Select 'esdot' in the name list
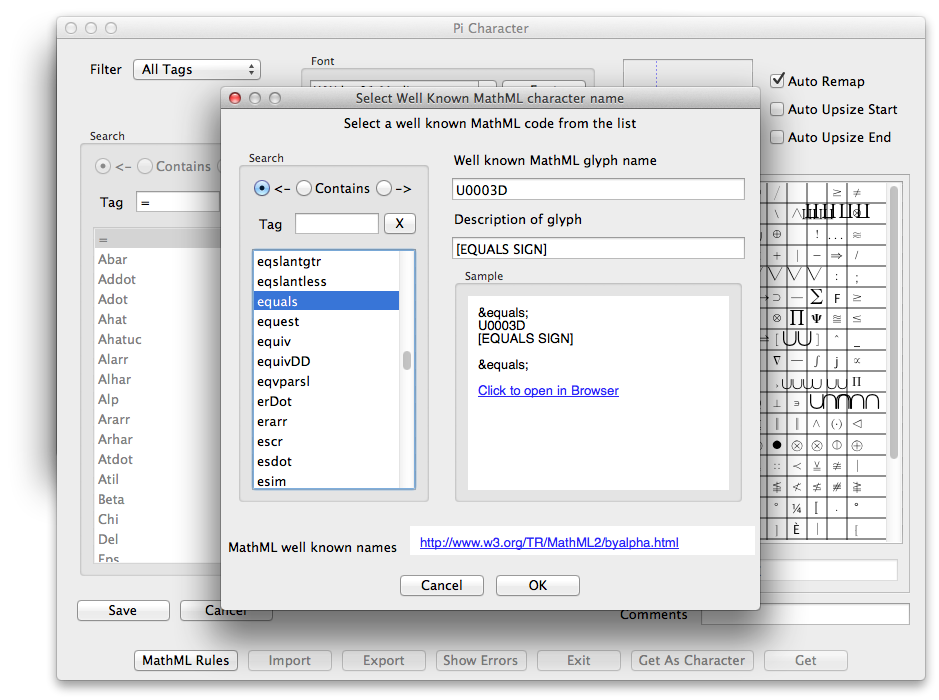 click(x=326, y=461)
